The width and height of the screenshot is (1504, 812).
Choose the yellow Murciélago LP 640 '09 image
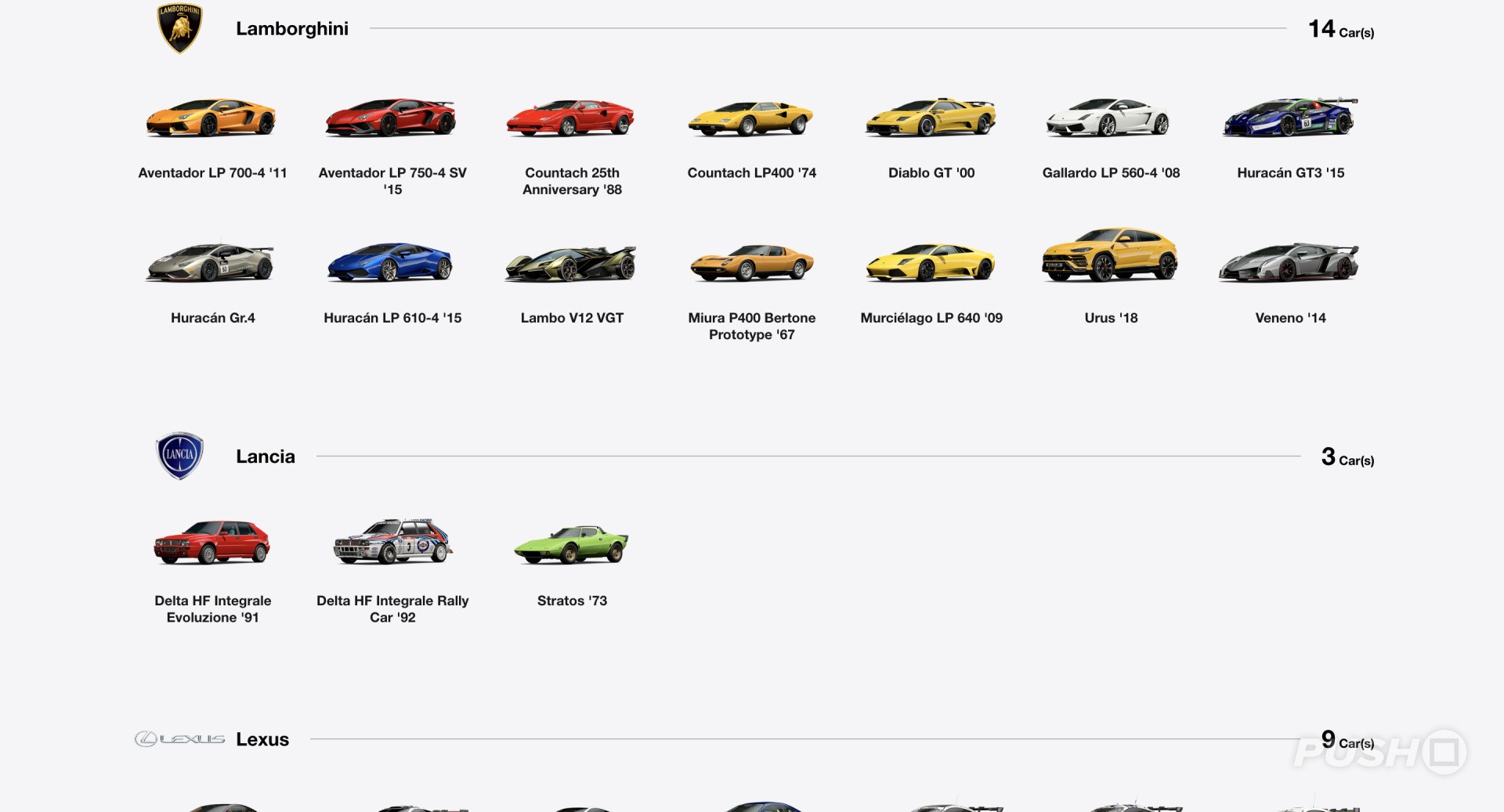click(x=931, y=262)
